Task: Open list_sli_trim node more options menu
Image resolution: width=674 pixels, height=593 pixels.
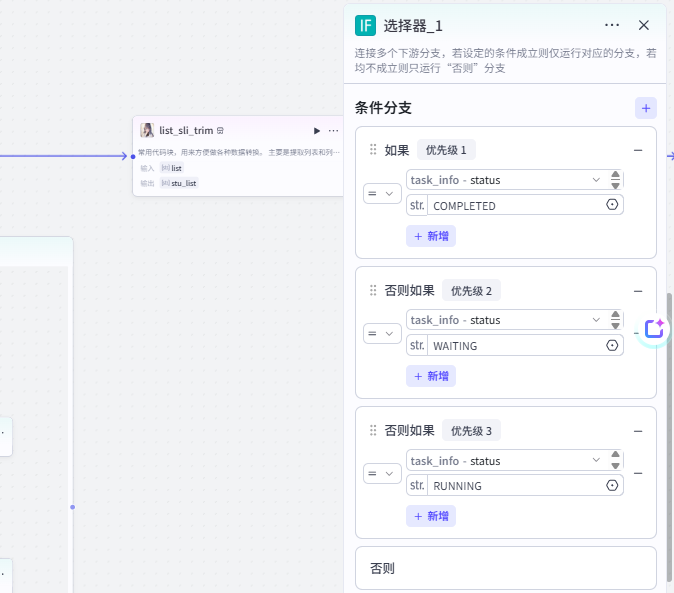Action: coord(334,131)
